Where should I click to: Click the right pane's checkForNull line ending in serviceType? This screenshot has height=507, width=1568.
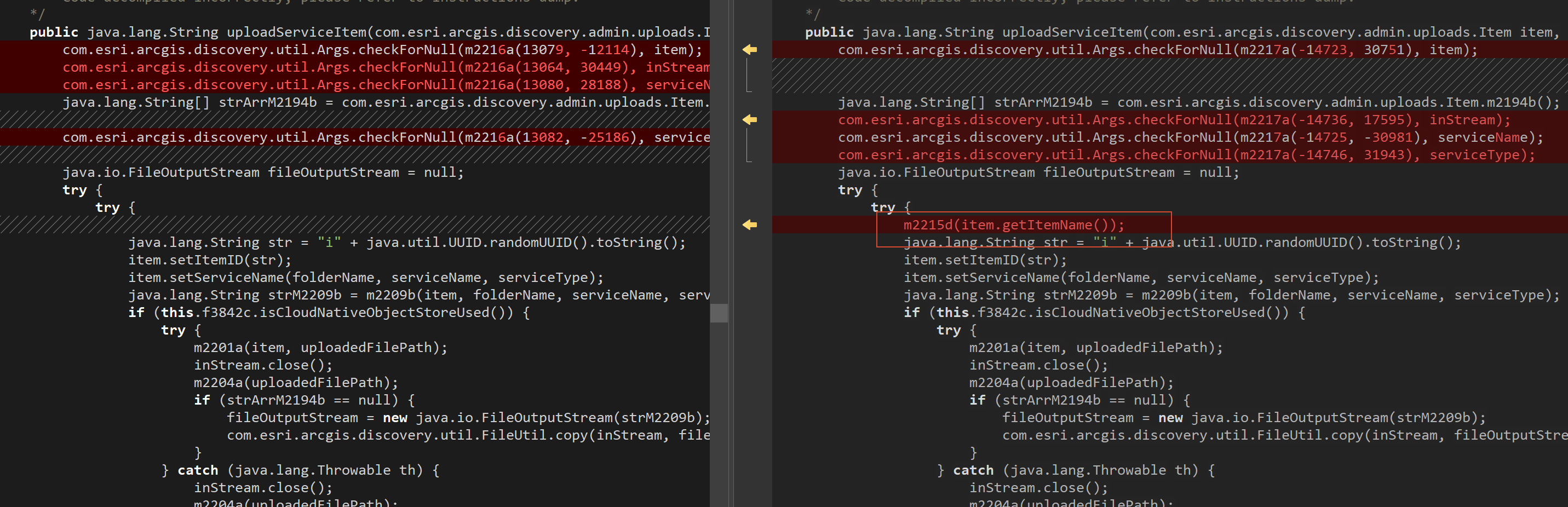coord(1186,155)
